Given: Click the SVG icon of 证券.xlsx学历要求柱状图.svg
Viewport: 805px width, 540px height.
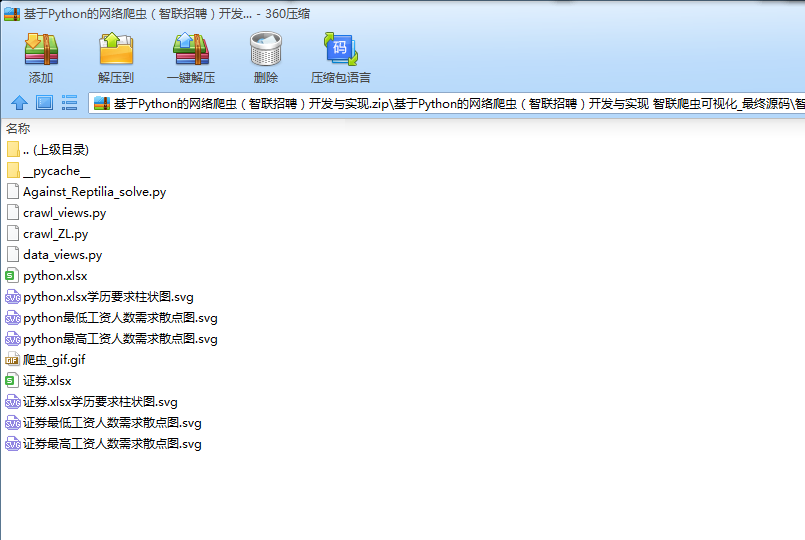Looking at the screenshot, I should (x=12, y=402).
